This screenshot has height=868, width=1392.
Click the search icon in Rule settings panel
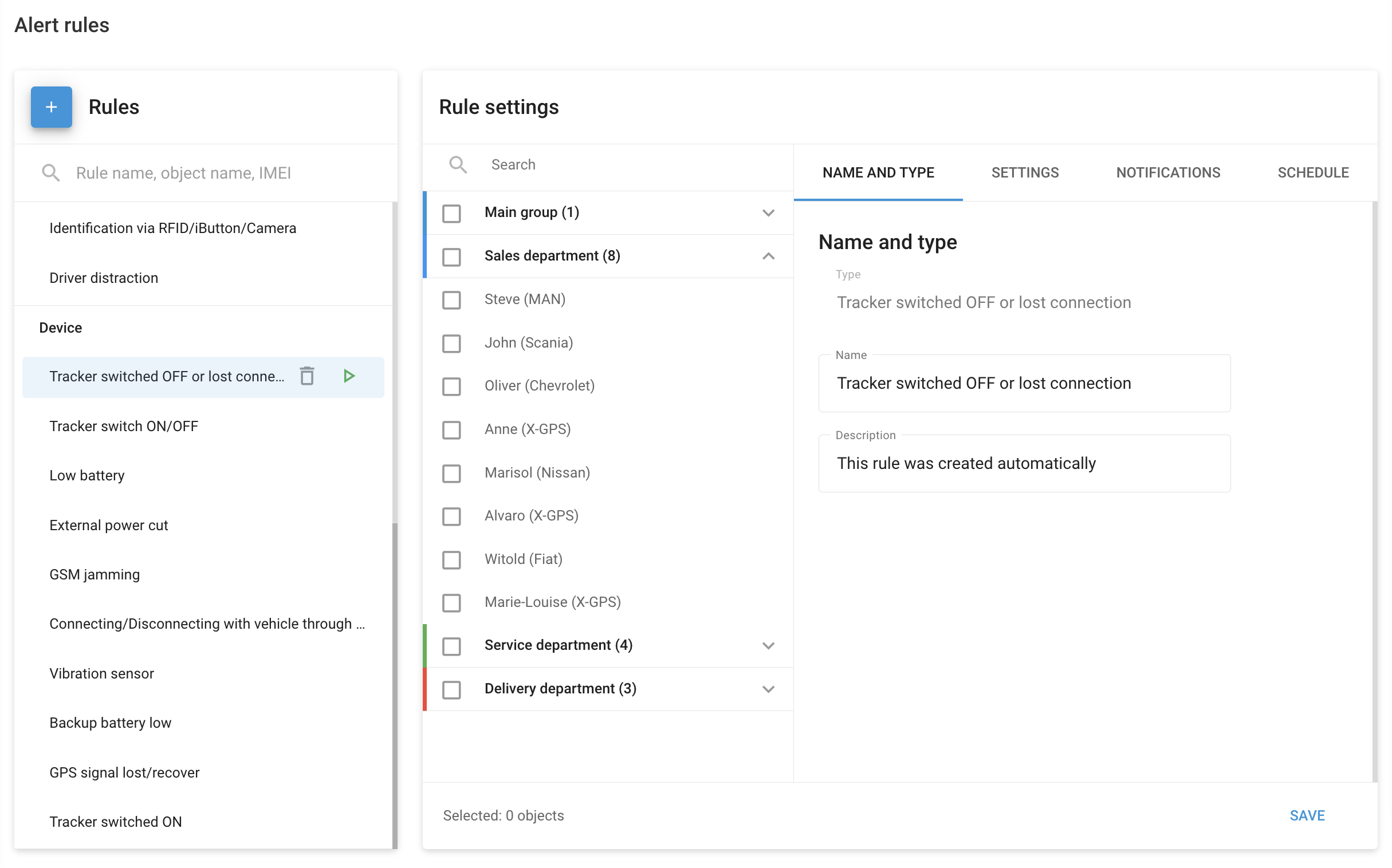(x=458, y=165)
